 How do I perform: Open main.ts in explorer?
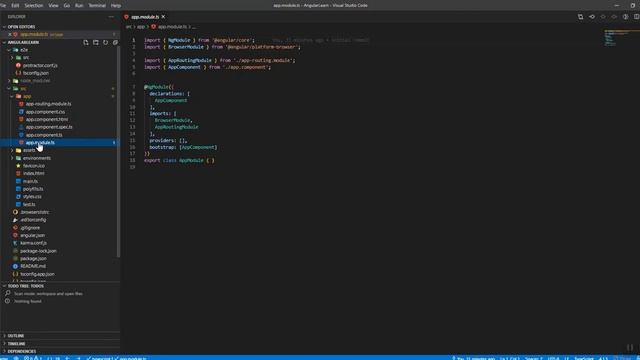tap(30, 181)
